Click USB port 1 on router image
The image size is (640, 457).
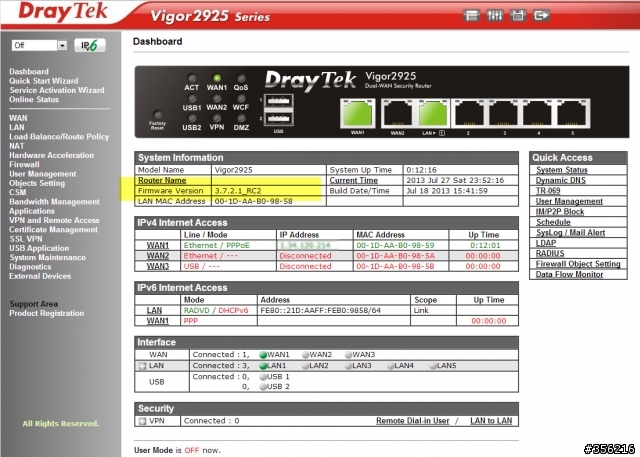click(279, 100)
